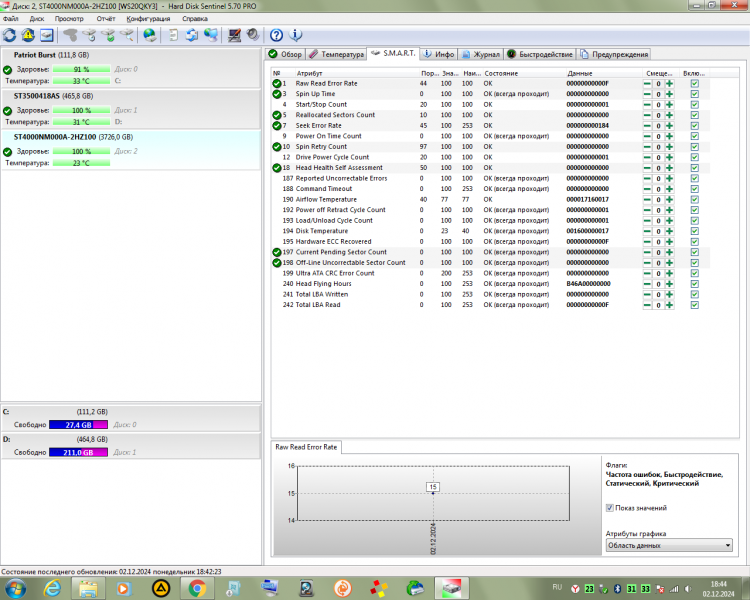This screenshot has height=600, width=750.
Task: Open Google Chrome from the taskbar
Action: pyautogui.click(x=197, y=588)
